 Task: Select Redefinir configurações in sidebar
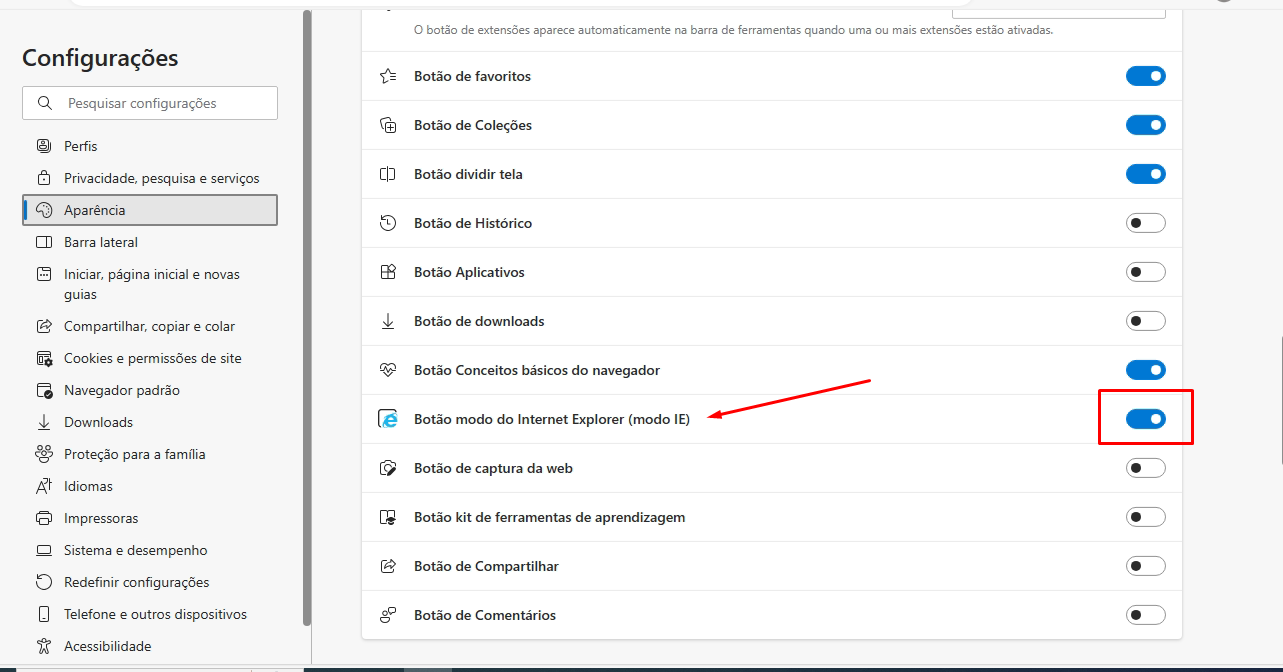pyautogui.click(x=136, y=582)
